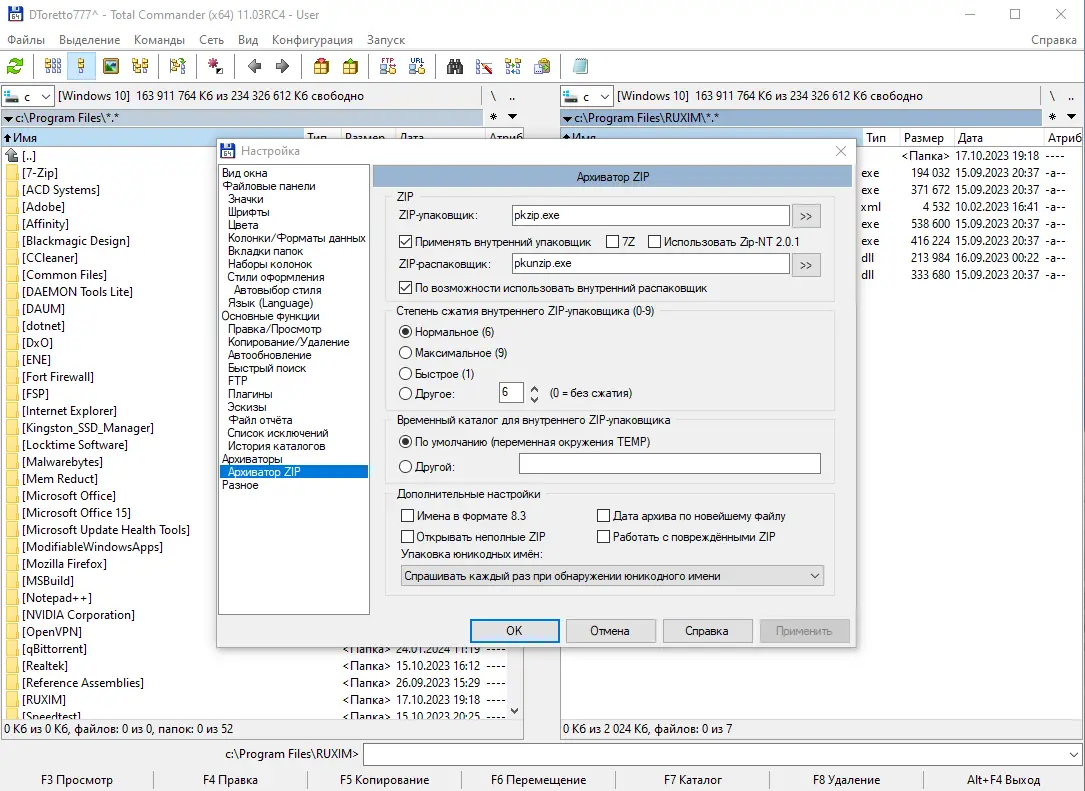Open the Файлы menu

[x=25, y=39]
